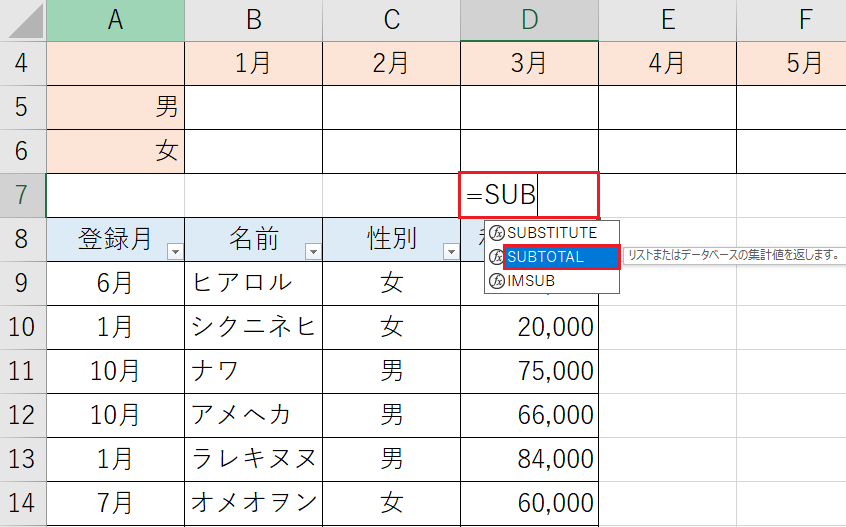Select the 男 label cell in row 5
The width and height of the screenshot is (846, 527).
[x=115, y=107]
